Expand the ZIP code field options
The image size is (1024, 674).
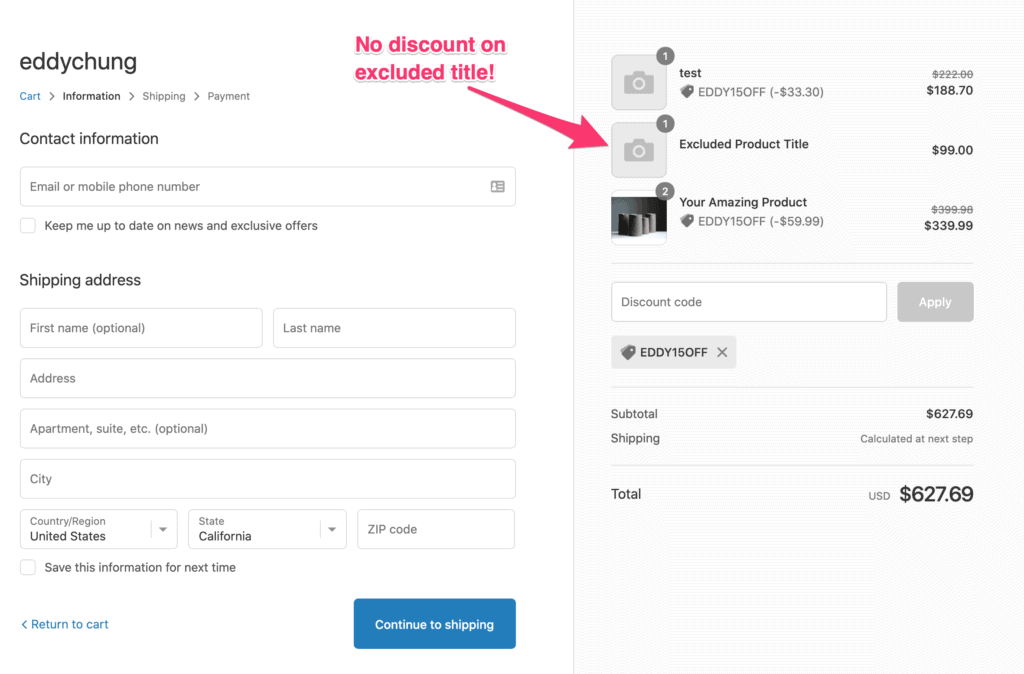tap(435, 529)
